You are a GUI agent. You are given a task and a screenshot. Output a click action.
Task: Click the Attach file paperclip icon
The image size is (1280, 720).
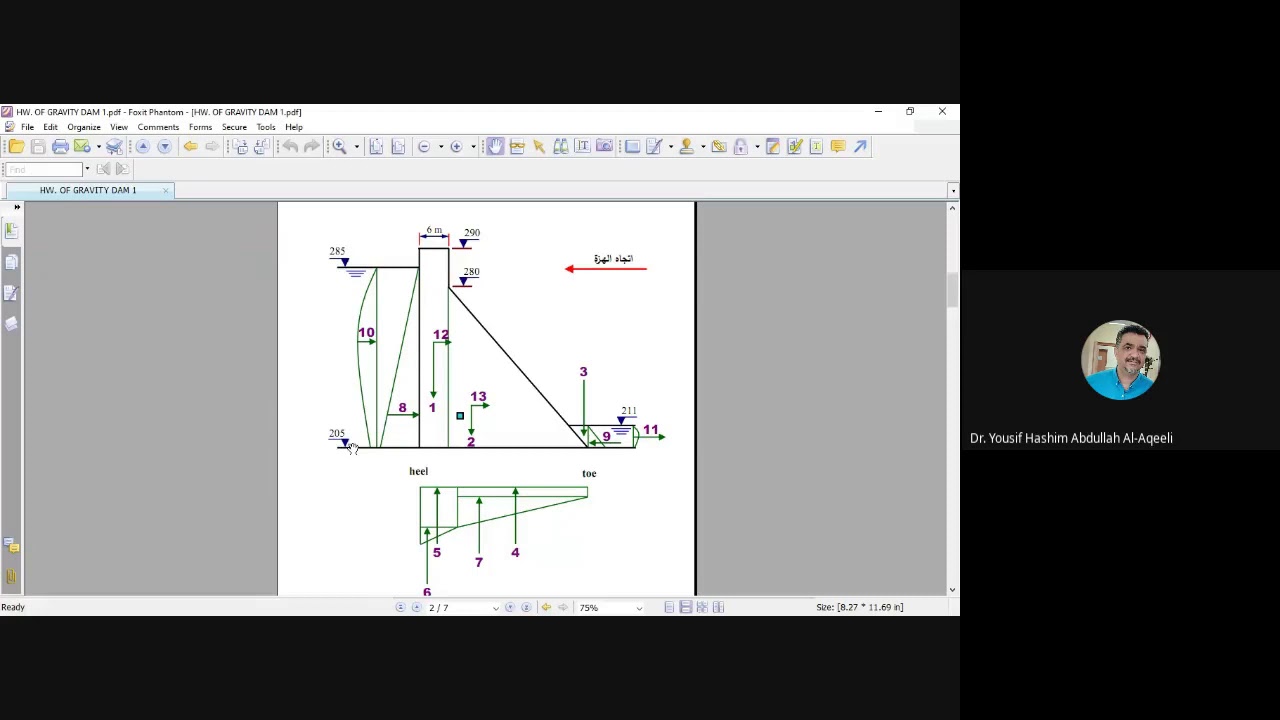pyautogui.click(x=719, y=147)
